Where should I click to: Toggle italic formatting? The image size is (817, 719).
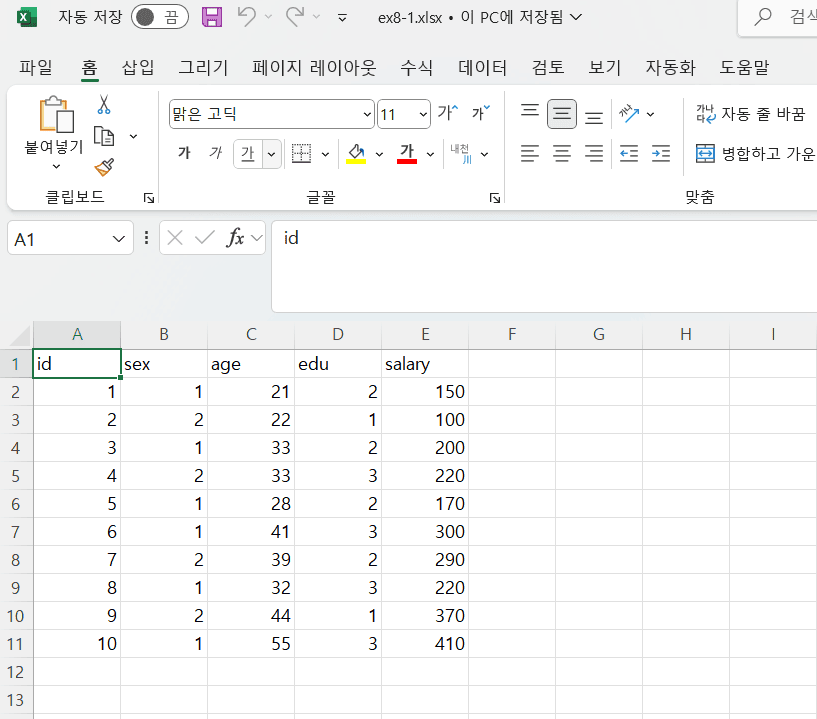[215, 154]
